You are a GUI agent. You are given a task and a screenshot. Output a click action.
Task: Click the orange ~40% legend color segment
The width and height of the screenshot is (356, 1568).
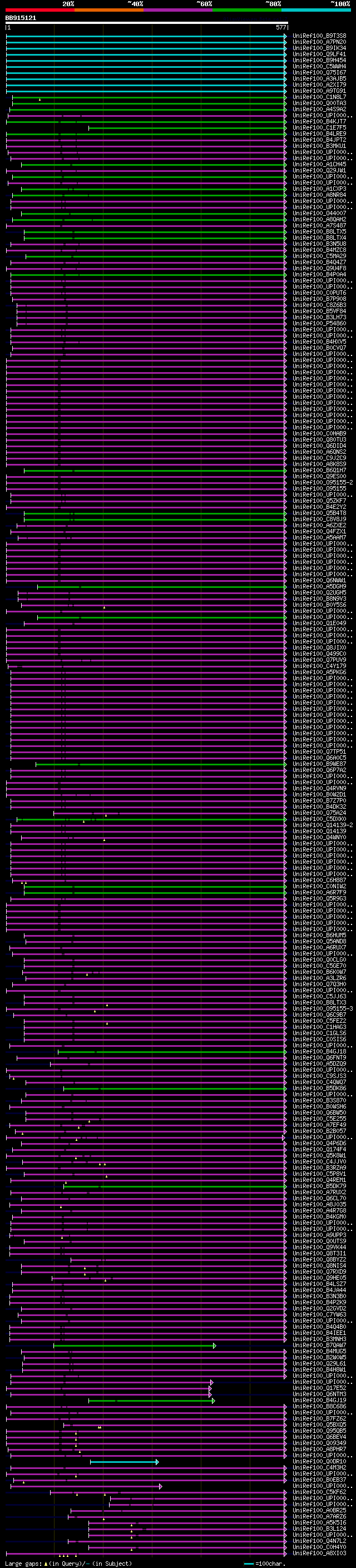109,10
